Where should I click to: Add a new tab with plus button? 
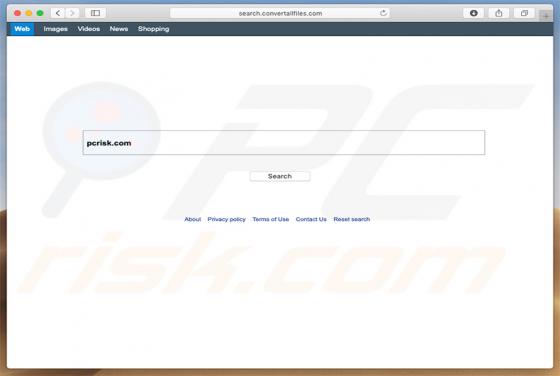[546, 16]
